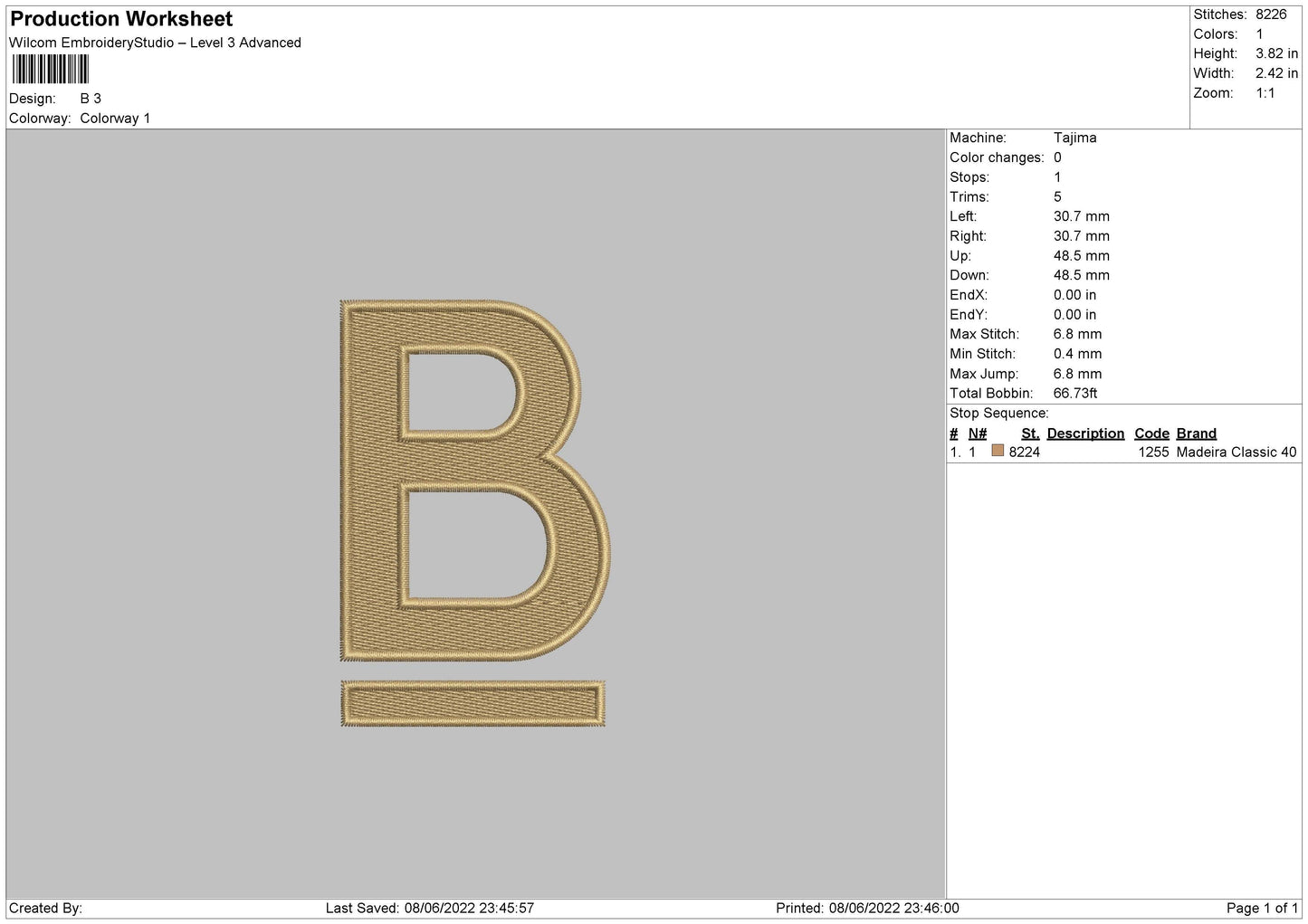Click the 'Last Saved: 08/06/2022 23:45:57' footer text
1308x924 pixels.
[430, 908]
